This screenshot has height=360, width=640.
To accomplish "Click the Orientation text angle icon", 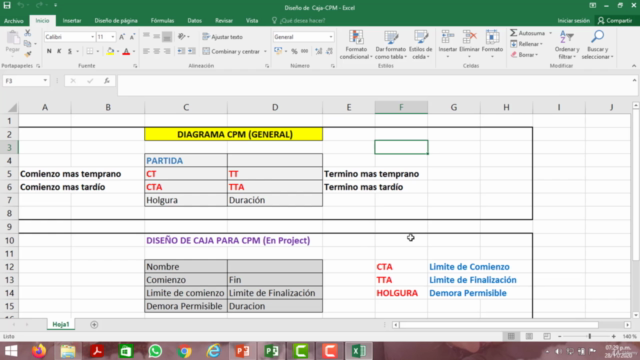I will (182, 37).
